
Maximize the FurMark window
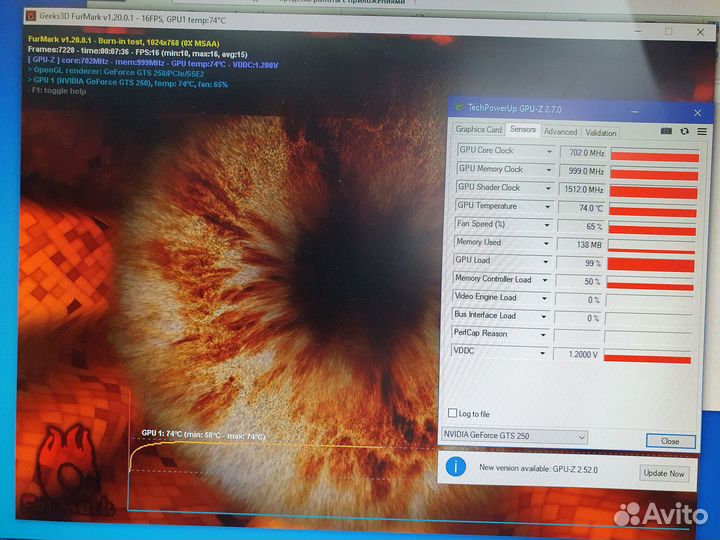[x=669, y=31]
